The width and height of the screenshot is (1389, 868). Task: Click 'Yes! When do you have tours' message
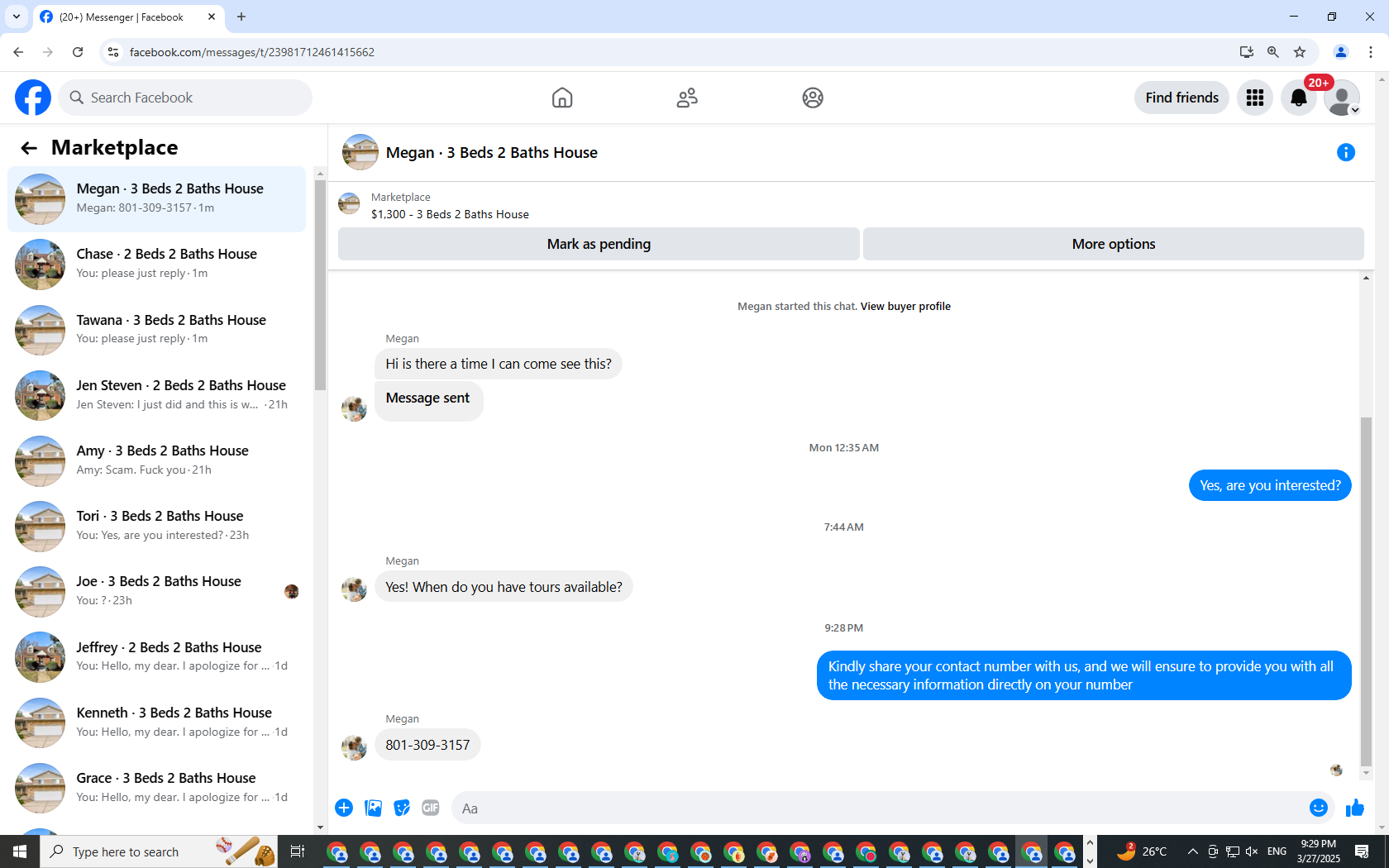click(504, 587)
